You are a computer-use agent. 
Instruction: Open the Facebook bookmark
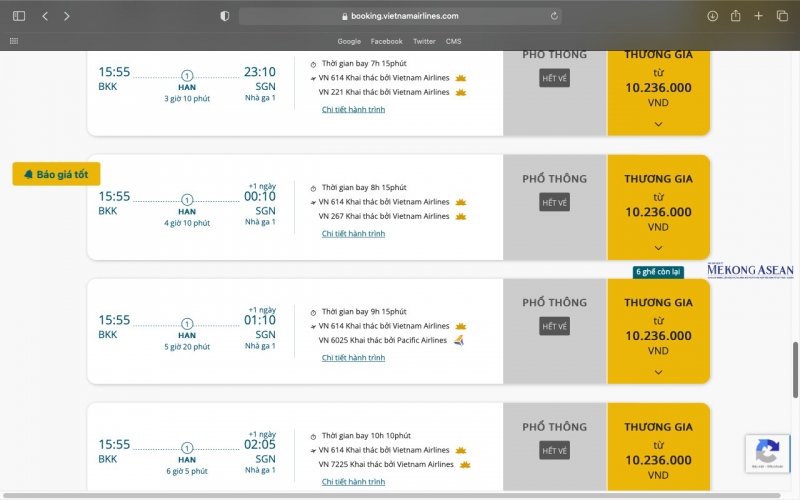386,41
